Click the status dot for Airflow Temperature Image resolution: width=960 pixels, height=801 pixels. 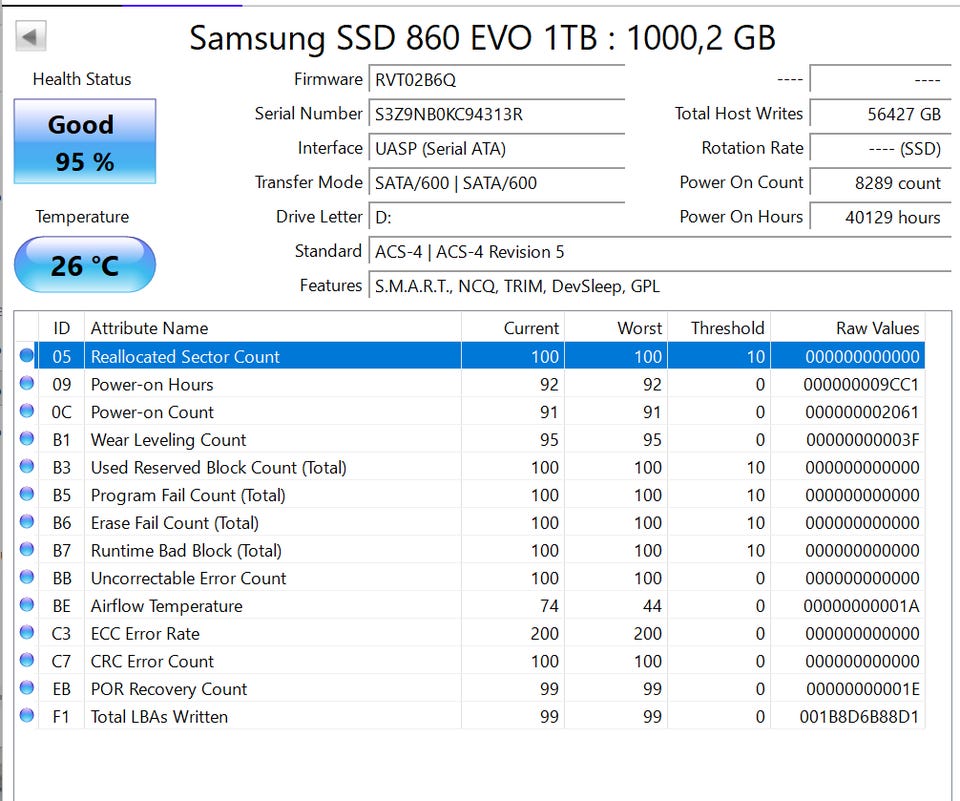point(27,605)
